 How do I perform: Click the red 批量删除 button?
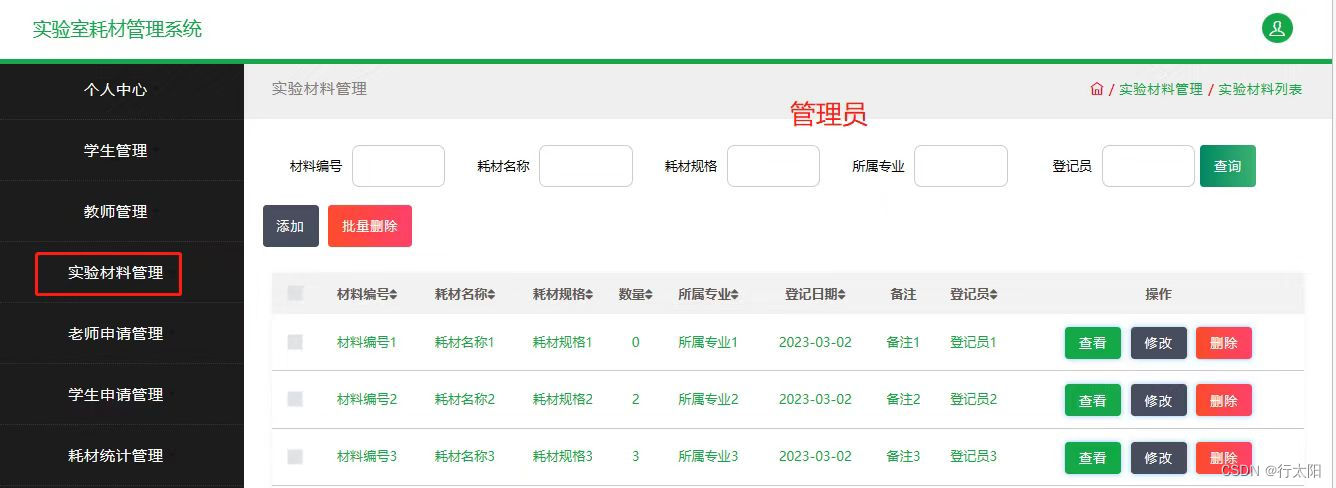click(370, 226)
